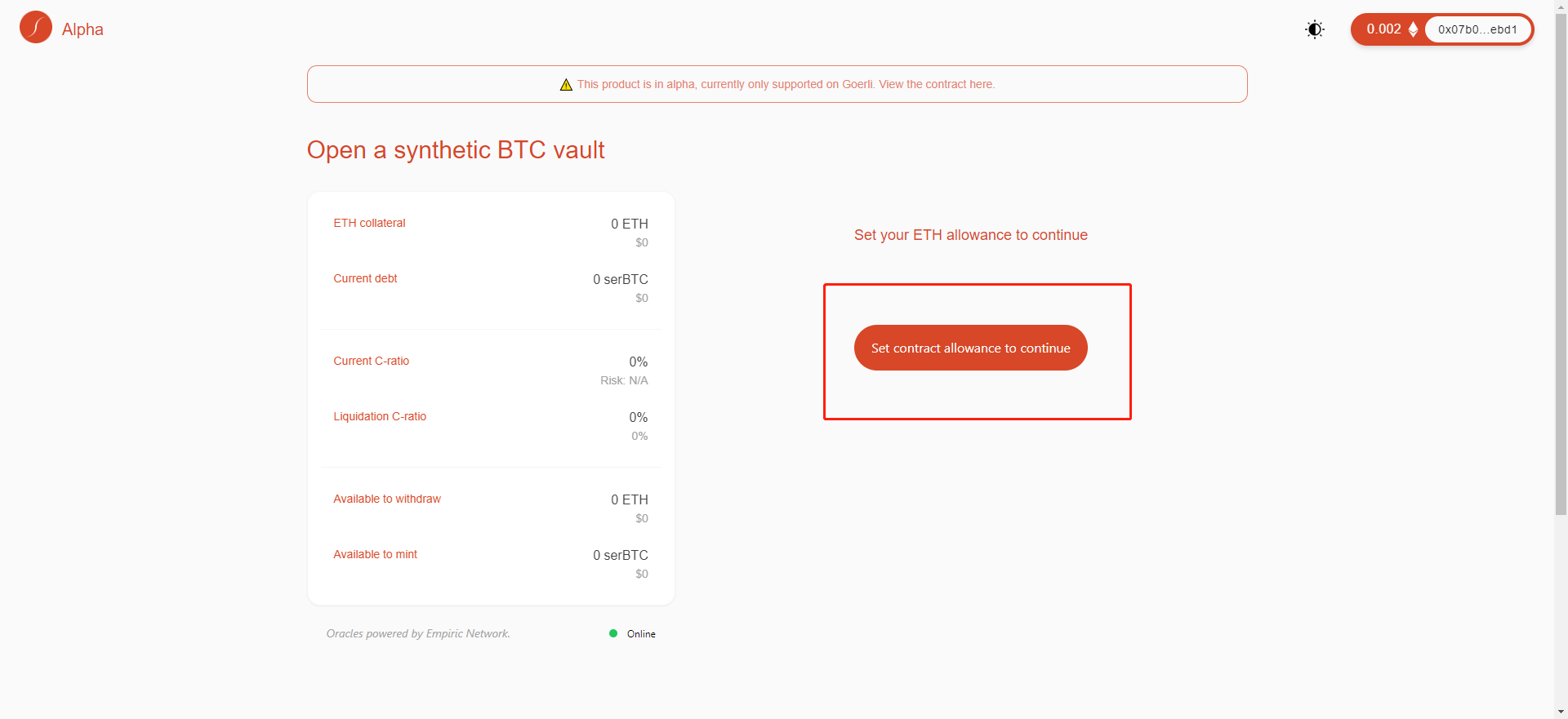Select the Current debt label
This screenshot has width=1568, height=719.
click(x=365, y=278)
